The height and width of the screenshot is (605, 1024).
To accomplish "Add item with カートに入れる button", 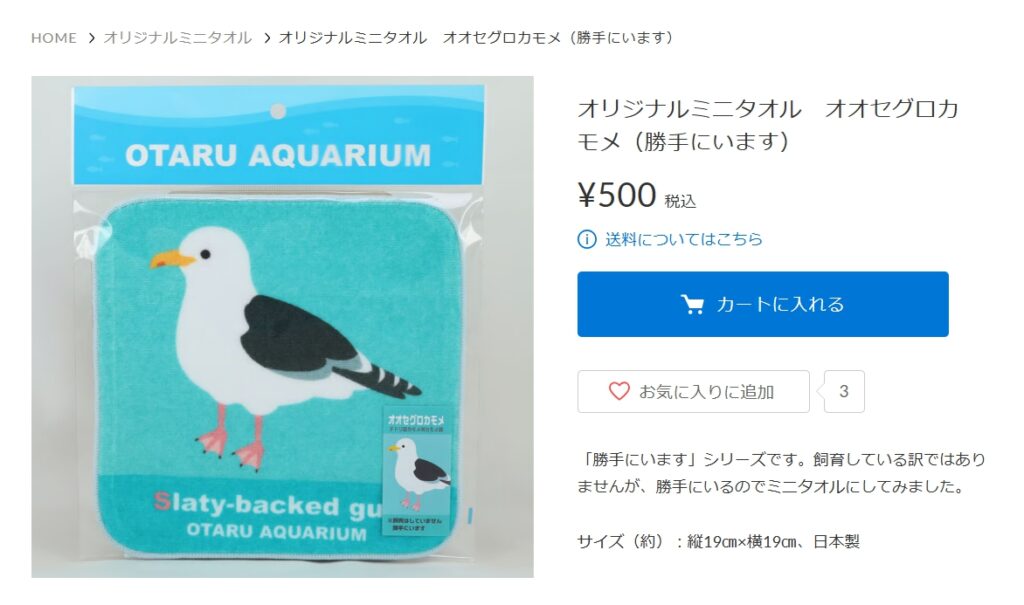I will [763, 304].
